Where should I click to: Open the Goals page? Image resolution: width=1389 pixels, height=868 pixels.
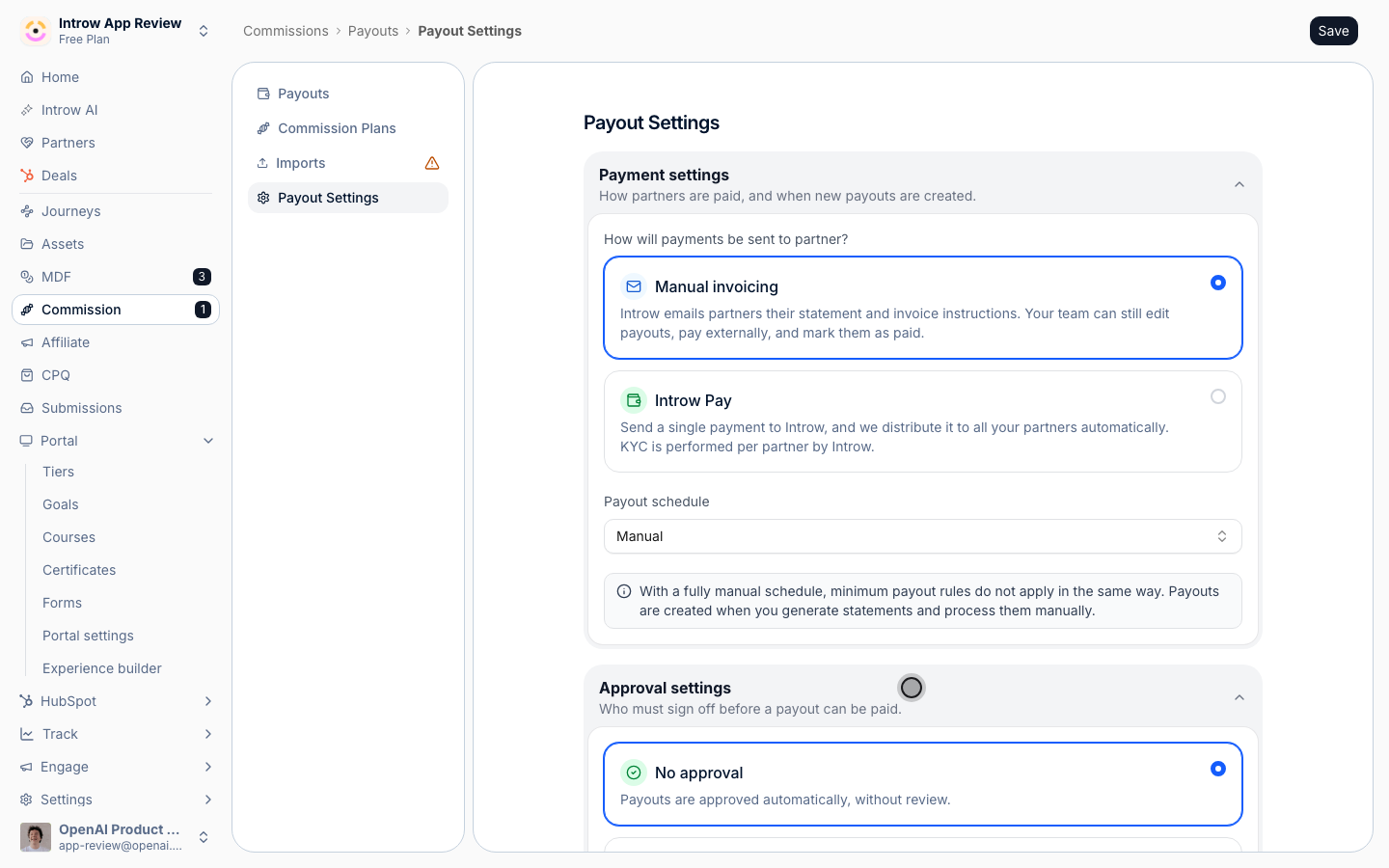[61, 504]
